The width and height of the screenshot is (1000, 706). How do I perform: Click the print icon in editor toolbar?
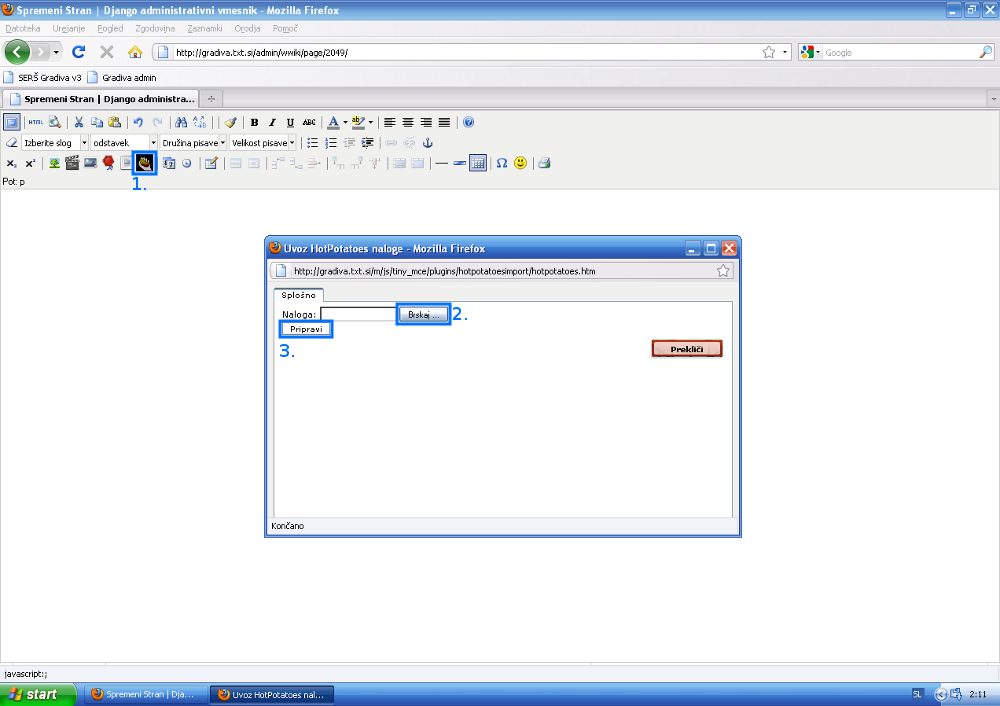[544, 163]
